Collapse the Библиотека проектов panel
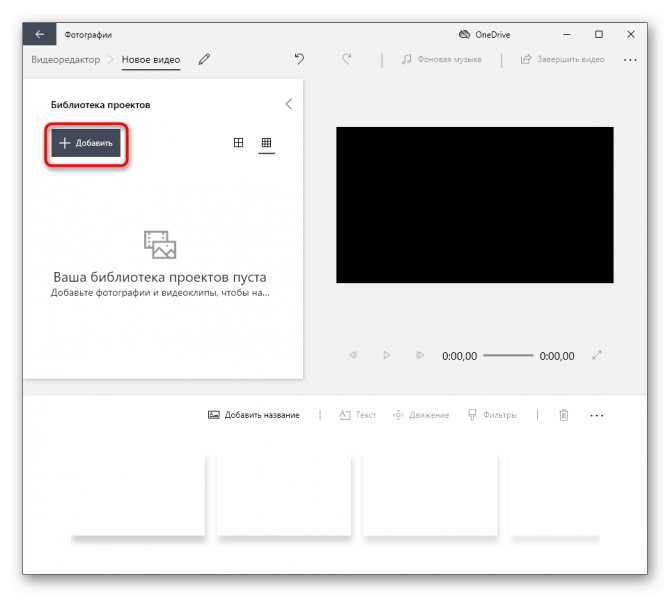This screenshot has height=597, width=670. (x=289, y=104)
